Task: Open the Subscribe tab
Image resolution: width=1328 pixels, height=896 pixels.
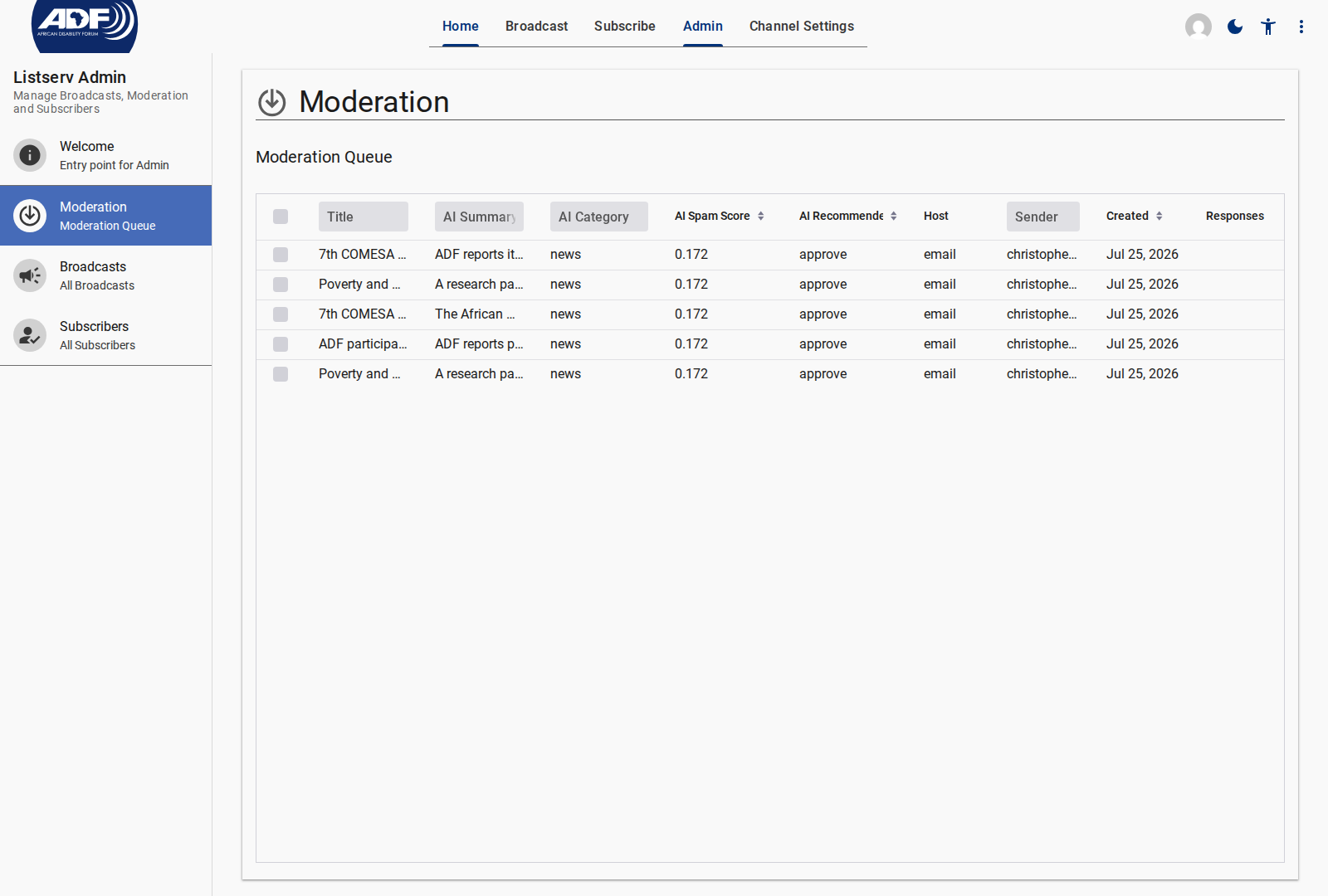Action: pyautogui.click(x=624, y=26)
